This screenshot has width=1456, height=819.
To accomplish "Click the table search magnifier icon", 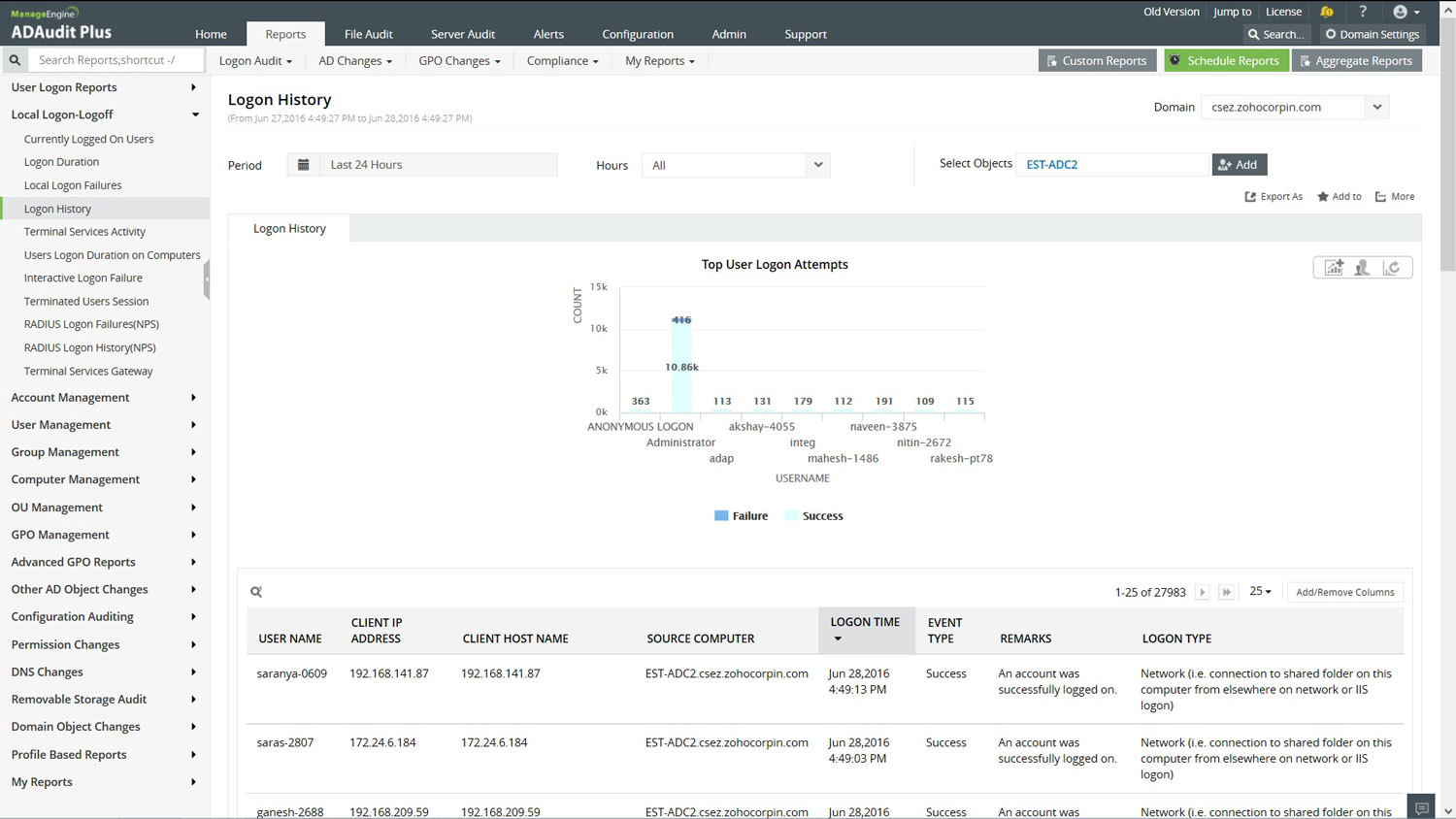I will tap(256, 592).
